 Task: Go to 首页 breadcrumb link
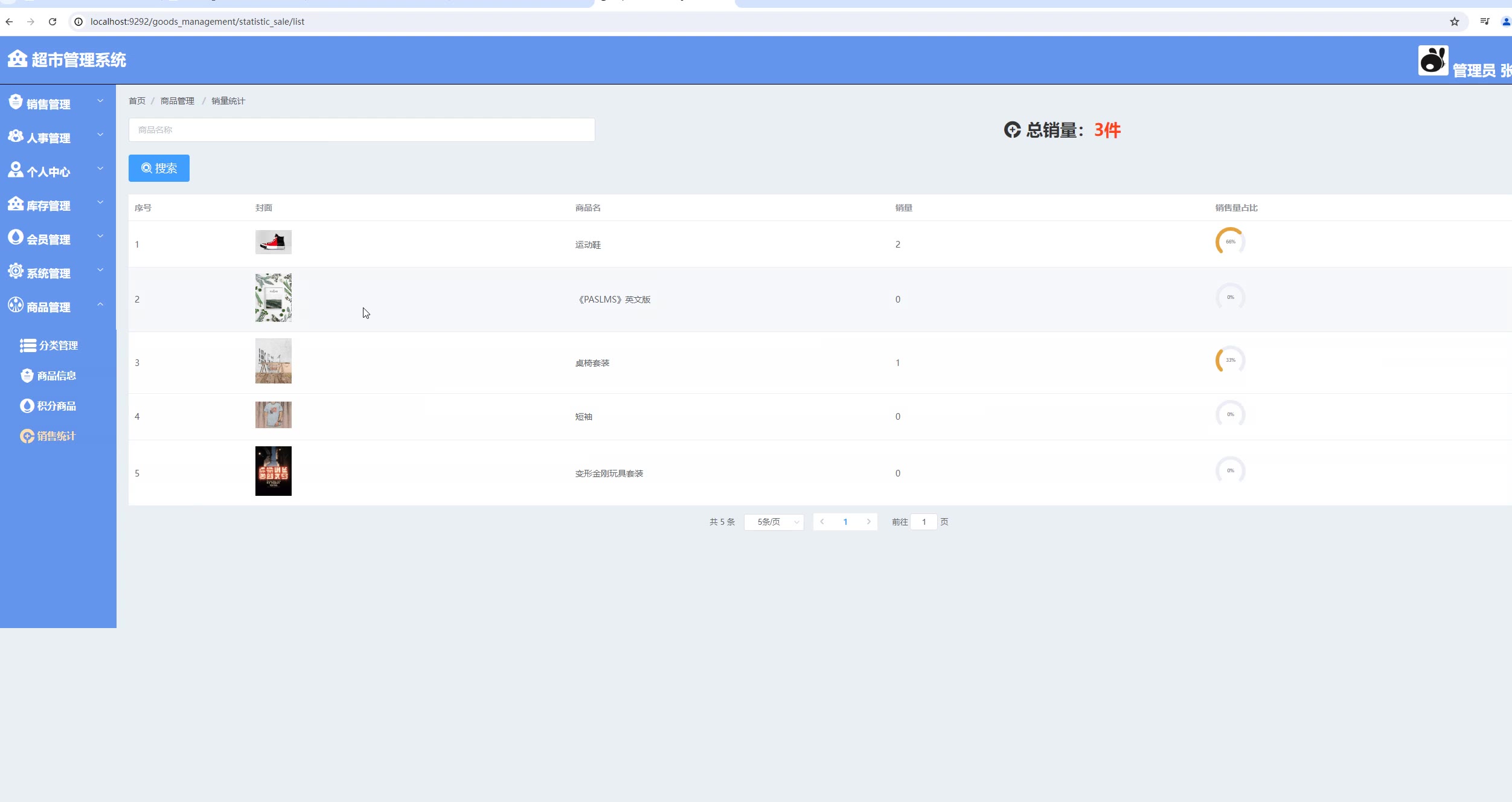137,101
